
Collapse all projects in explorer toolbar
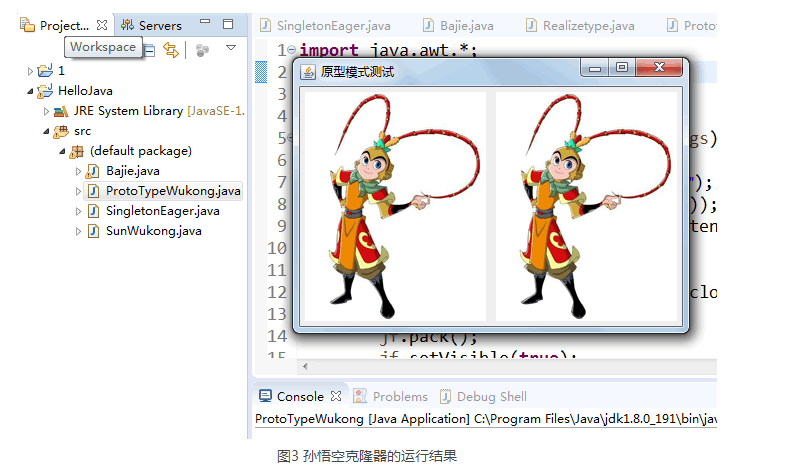click(149, 50)
